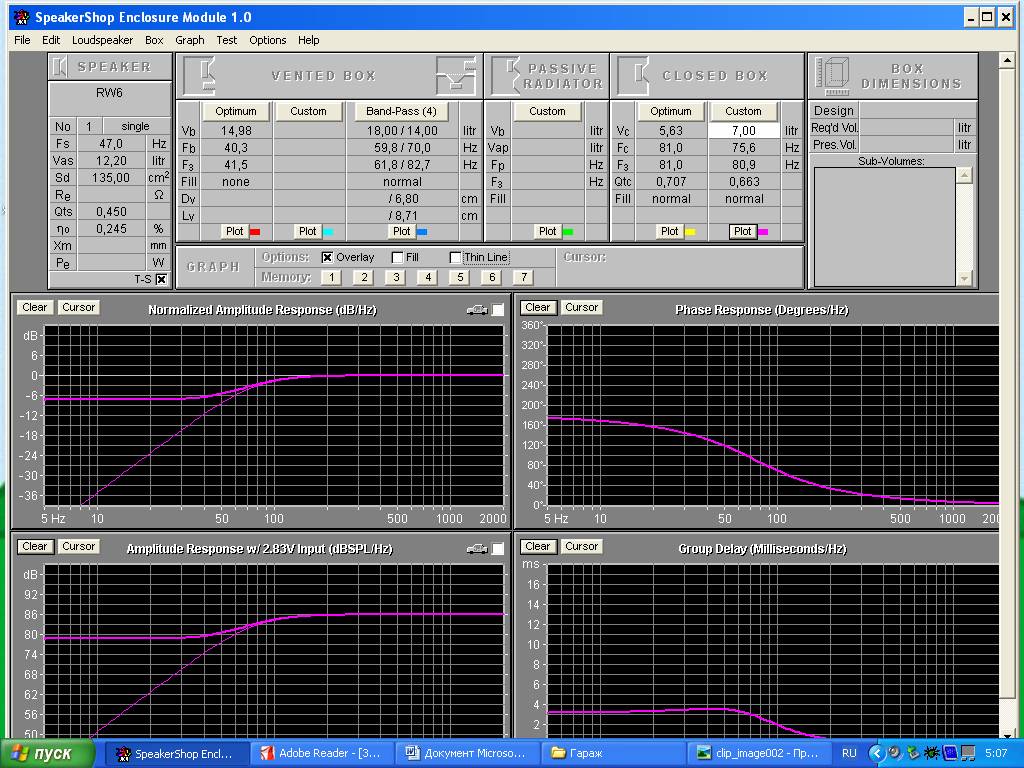
Task: Open the Graph menu
Action: tap(189, 40)
